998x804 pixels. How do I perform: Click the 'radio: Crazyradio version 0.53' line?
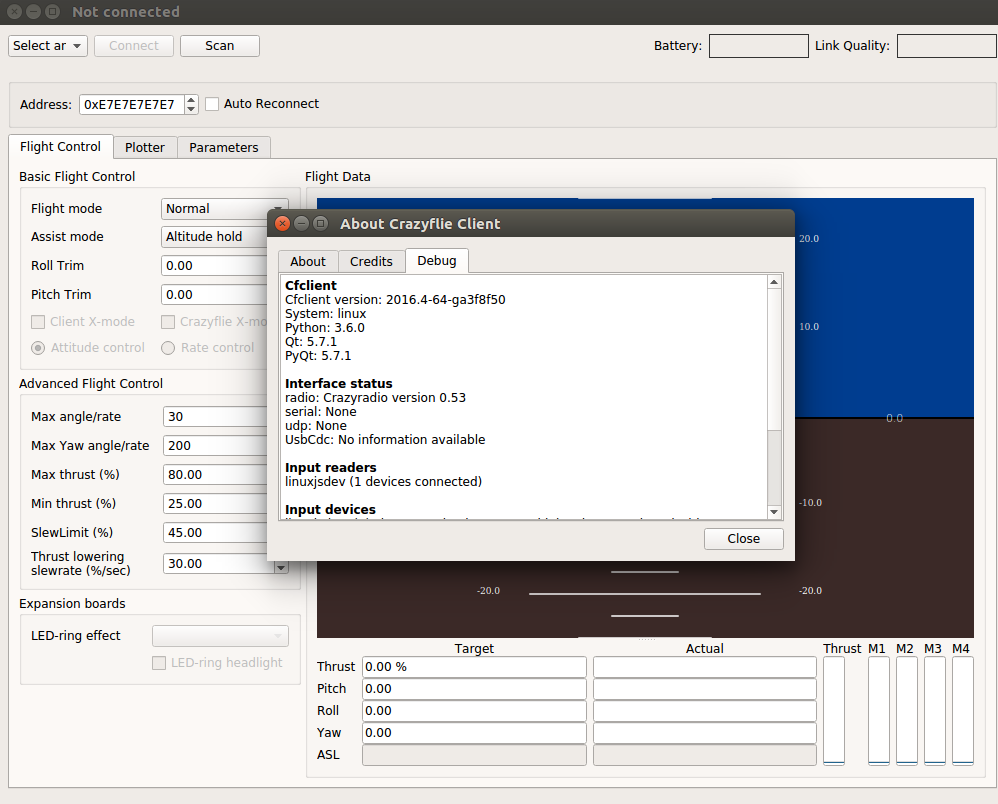[x=376, y=398]
